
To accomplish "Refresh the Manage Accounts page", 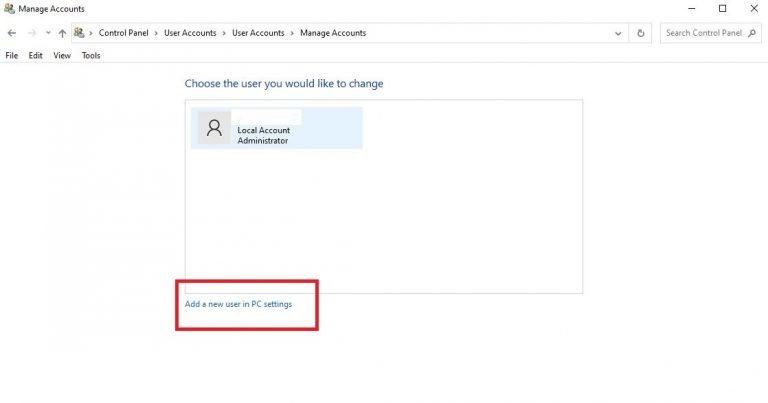I will coord(641,33).
